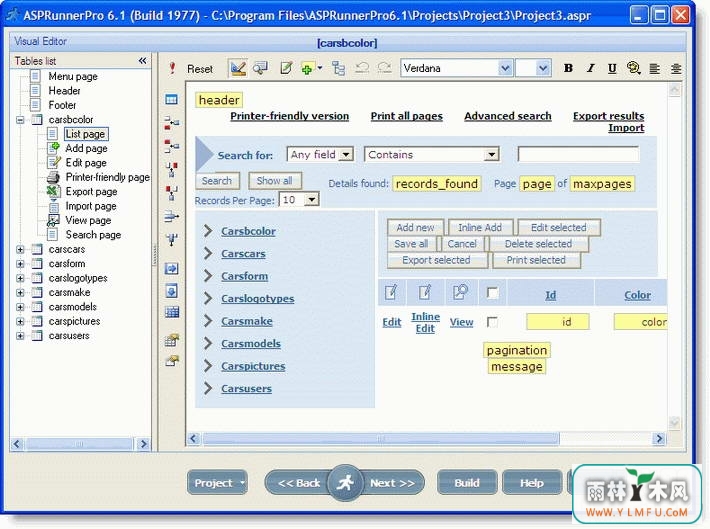710x529 pixels.
Task: Expand the carslogotypes tree node
Action: coord(20,279)
